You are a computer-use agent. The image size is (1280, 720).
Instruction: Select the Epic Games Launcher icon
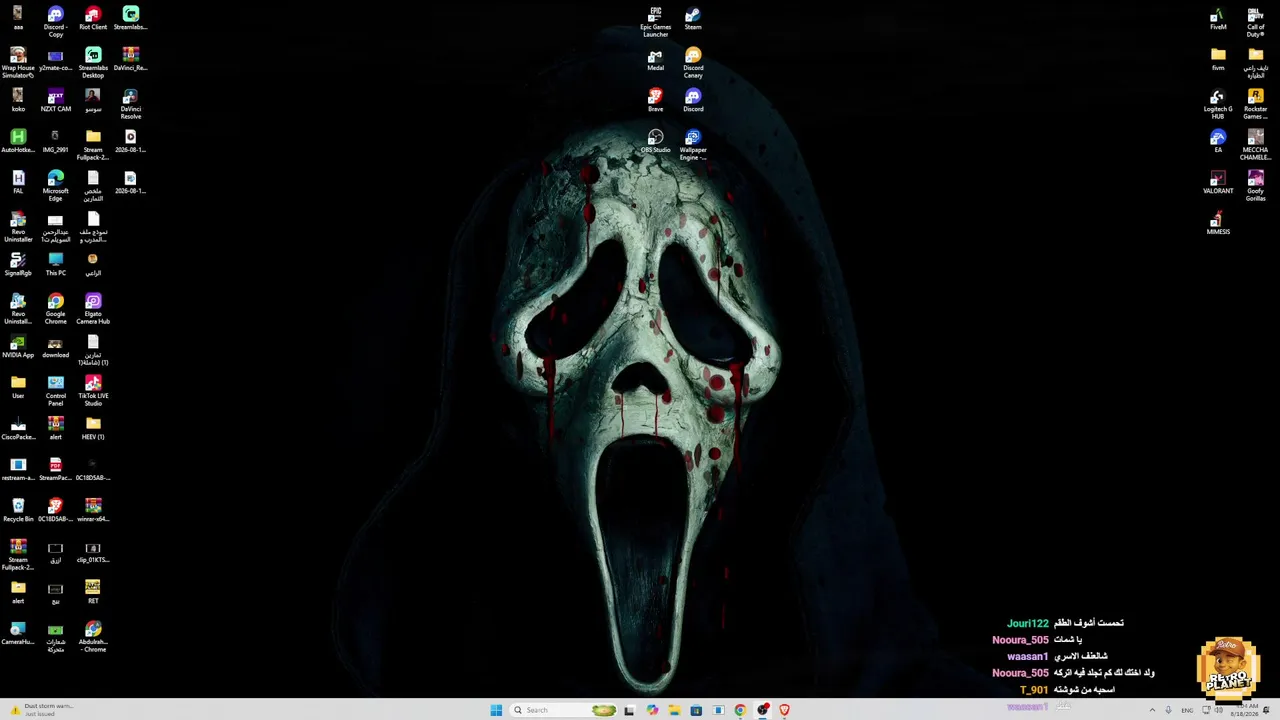click(x=656, y=22)
